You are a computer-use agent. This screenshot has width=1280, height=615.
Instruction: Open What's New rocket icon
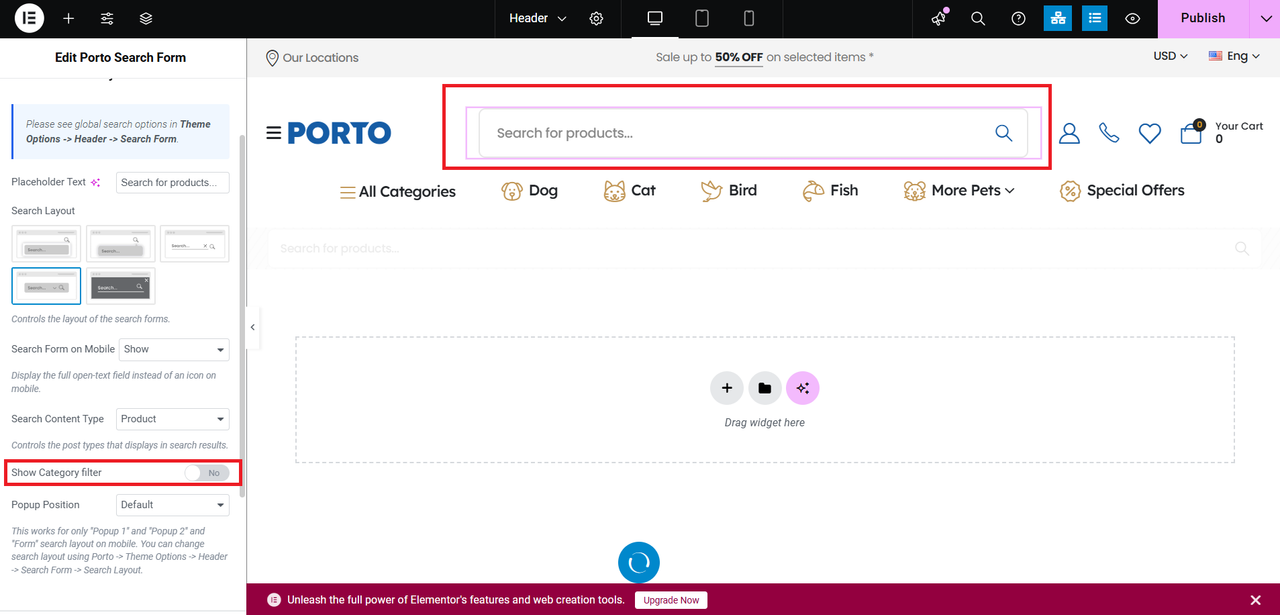[938, 18]
